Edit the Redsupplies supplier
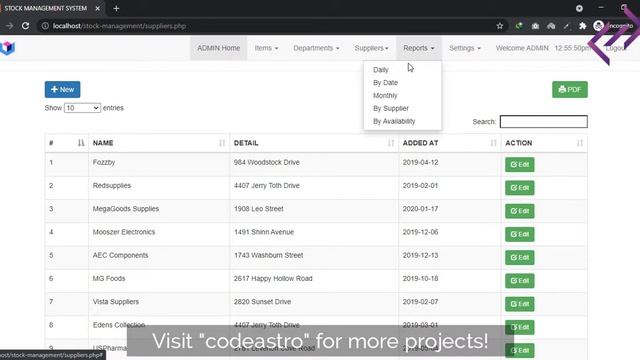The width and height of the screenshot is (640, 360). tap(520, 188)
